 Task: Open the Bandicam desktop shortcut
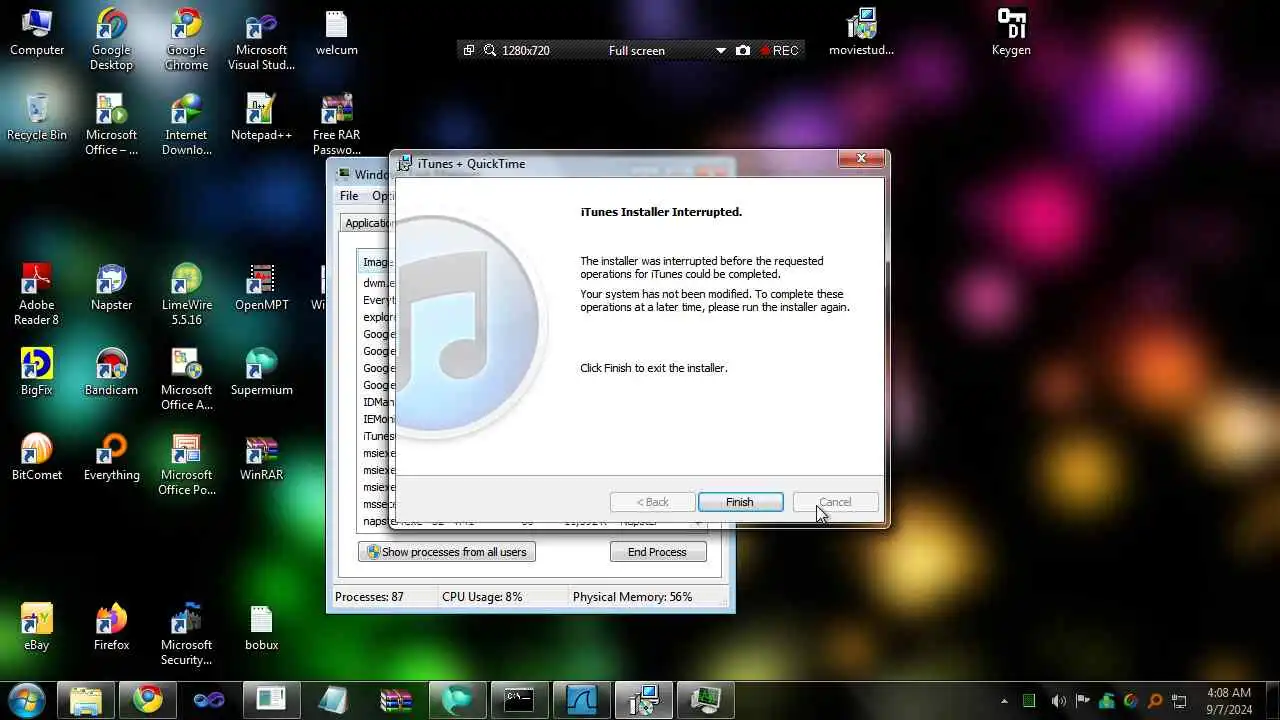click(111, 372)
